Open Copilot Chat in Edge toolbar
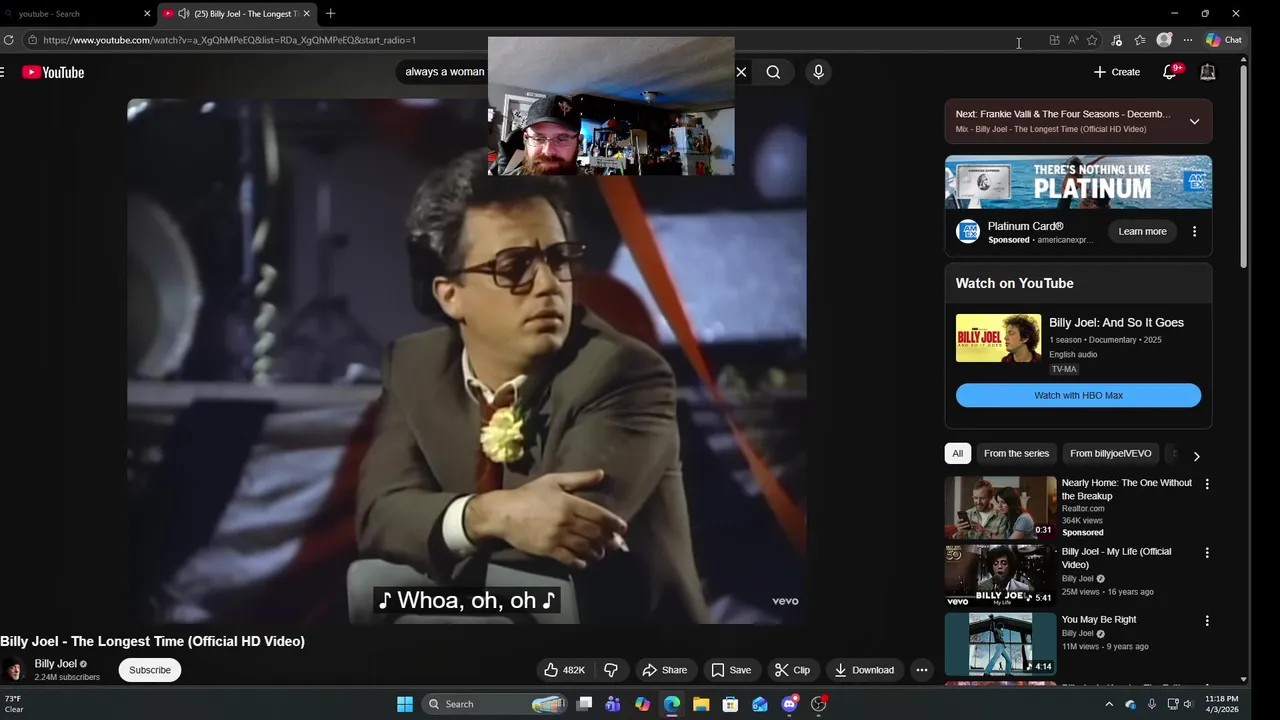 [x=1224, y=40]
